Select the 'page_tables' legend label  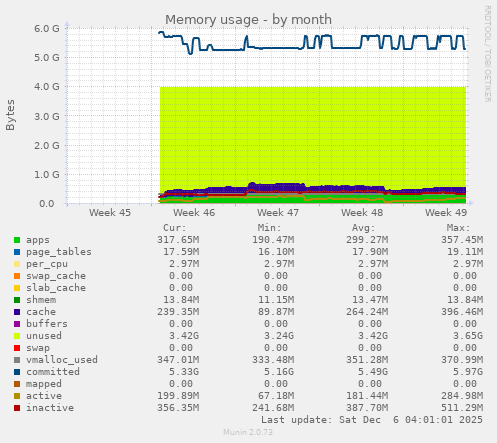click(x=59, y=252)
